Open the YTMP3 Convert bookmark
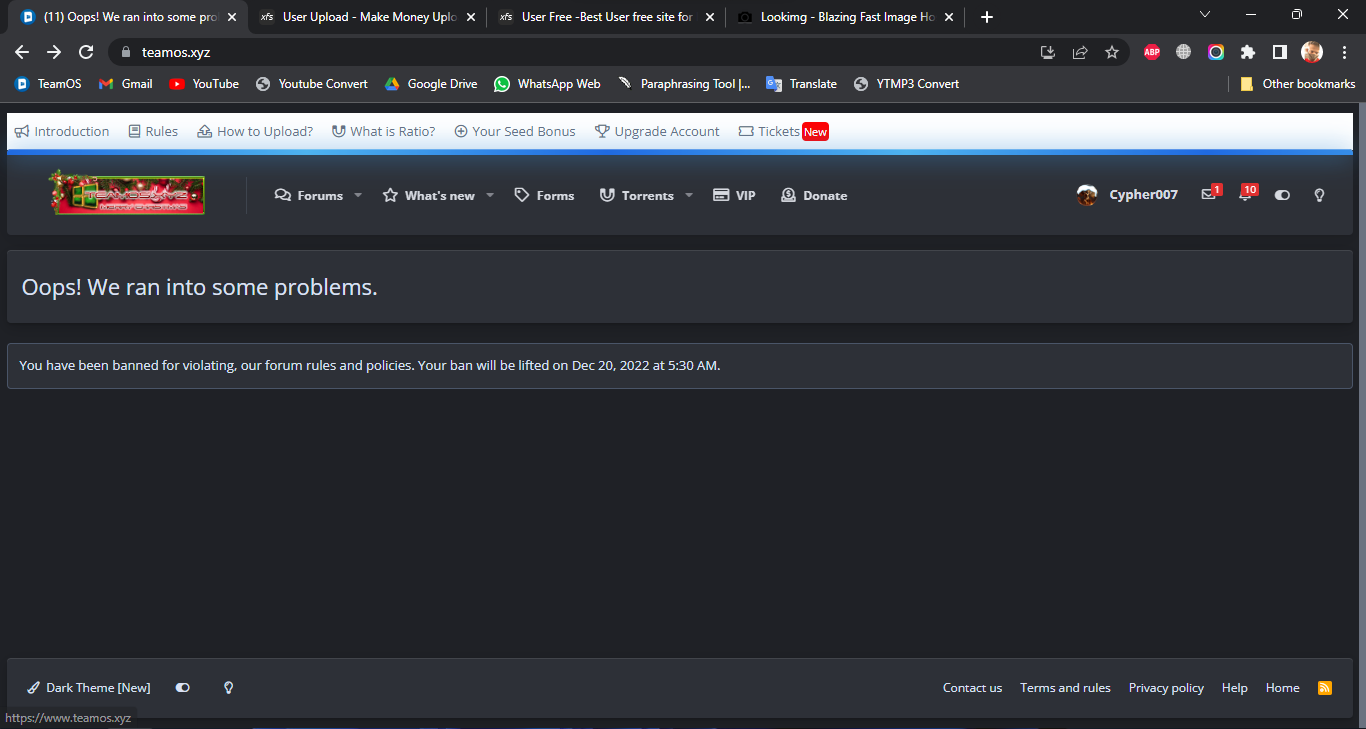 [x=906, y=84]
